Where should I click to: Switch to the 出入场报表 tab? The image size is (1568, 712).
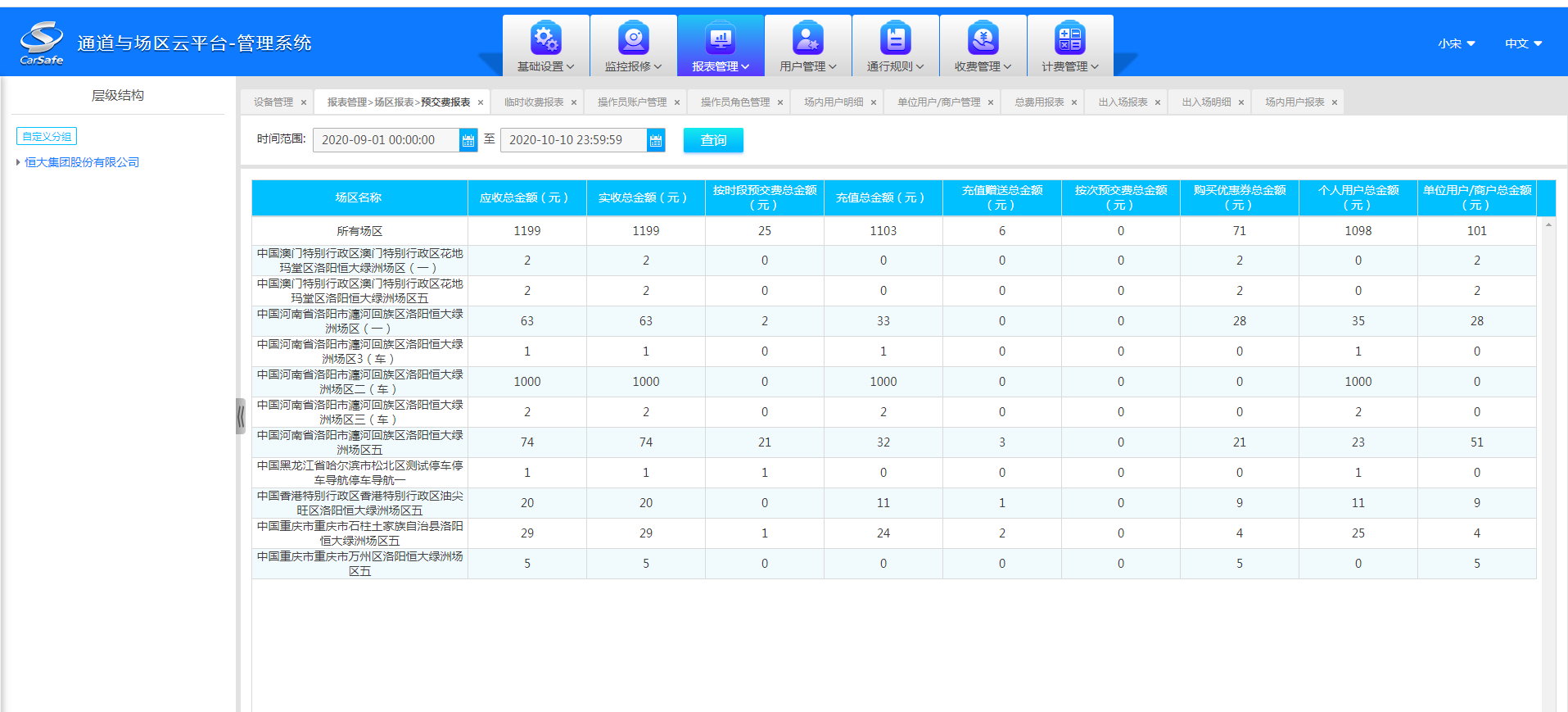[x=1123, y=102]
